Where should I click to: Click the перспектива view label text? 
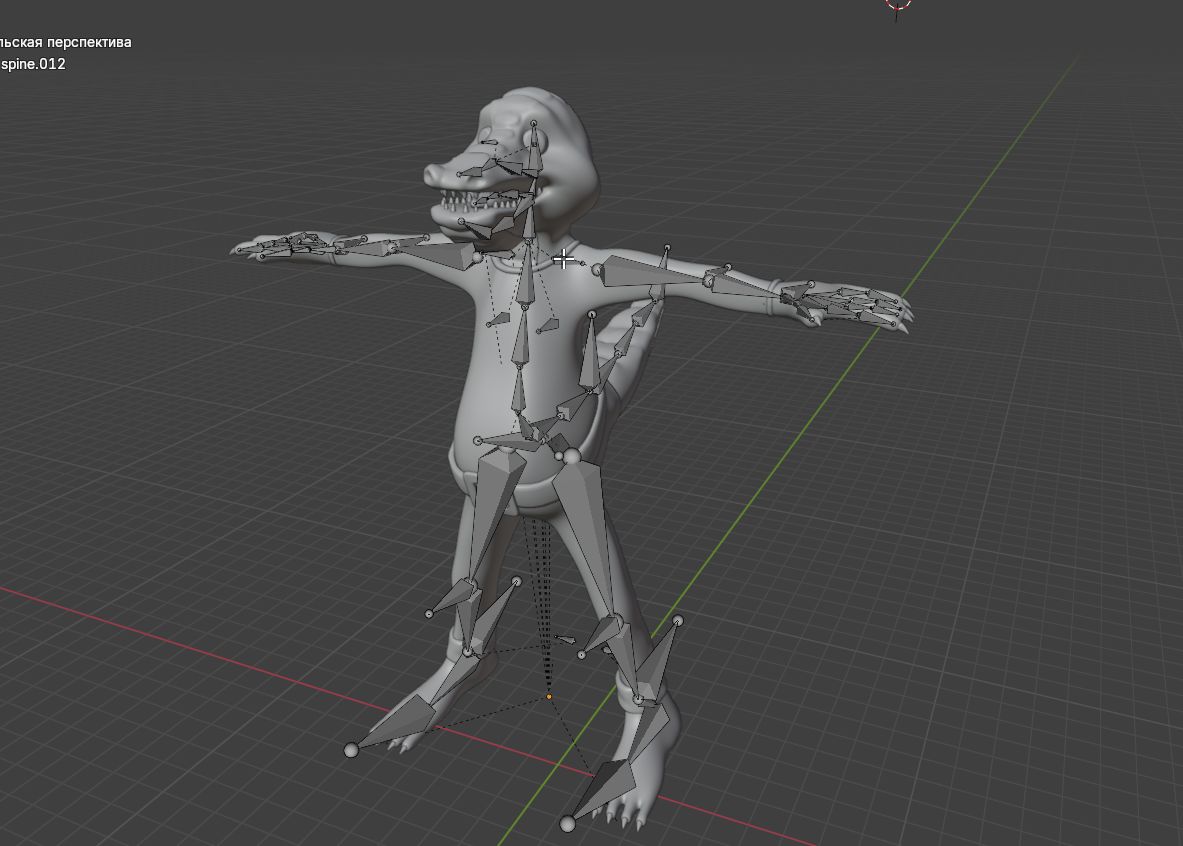[x=89, y=42]
